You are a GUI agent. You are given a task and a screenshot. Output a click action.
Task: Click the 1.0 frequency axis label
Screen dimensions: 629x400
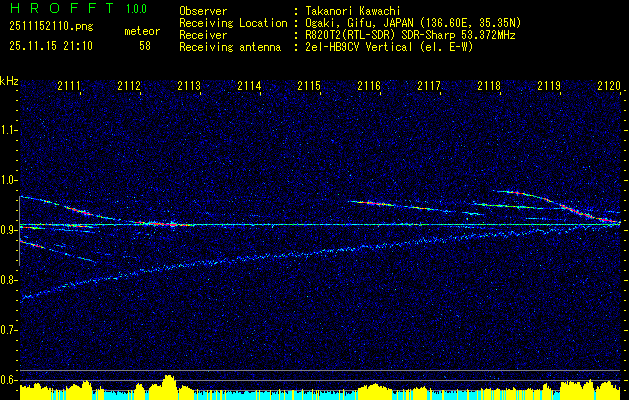pos(10,180)
